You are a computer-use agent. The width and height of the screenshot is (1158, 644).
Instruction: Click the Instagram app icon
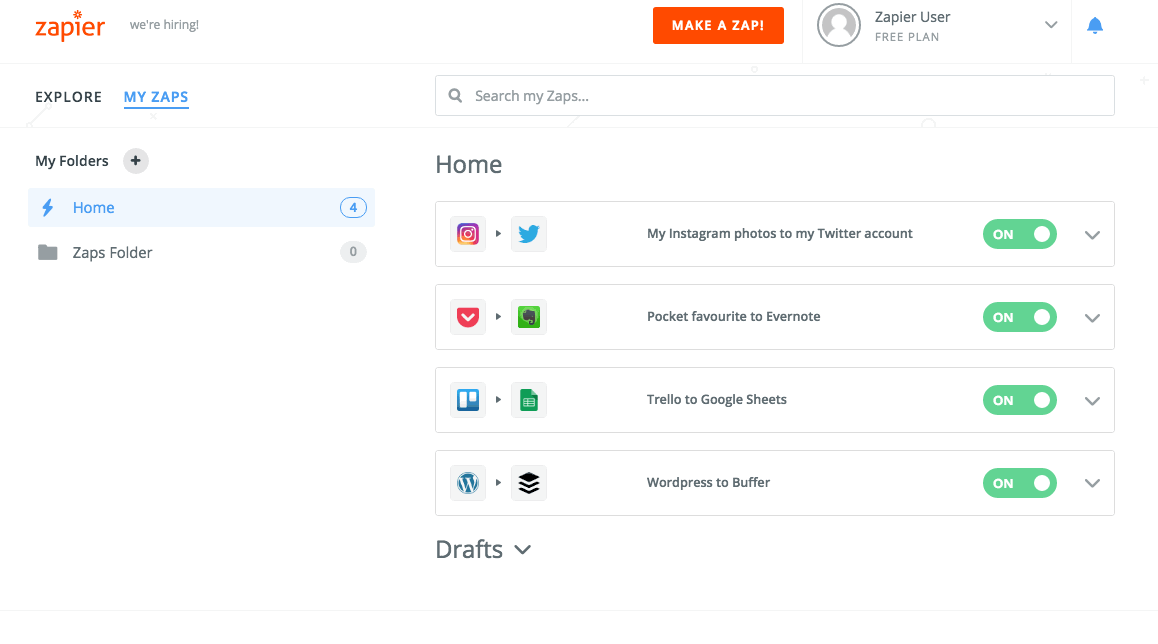pos(467,234)
